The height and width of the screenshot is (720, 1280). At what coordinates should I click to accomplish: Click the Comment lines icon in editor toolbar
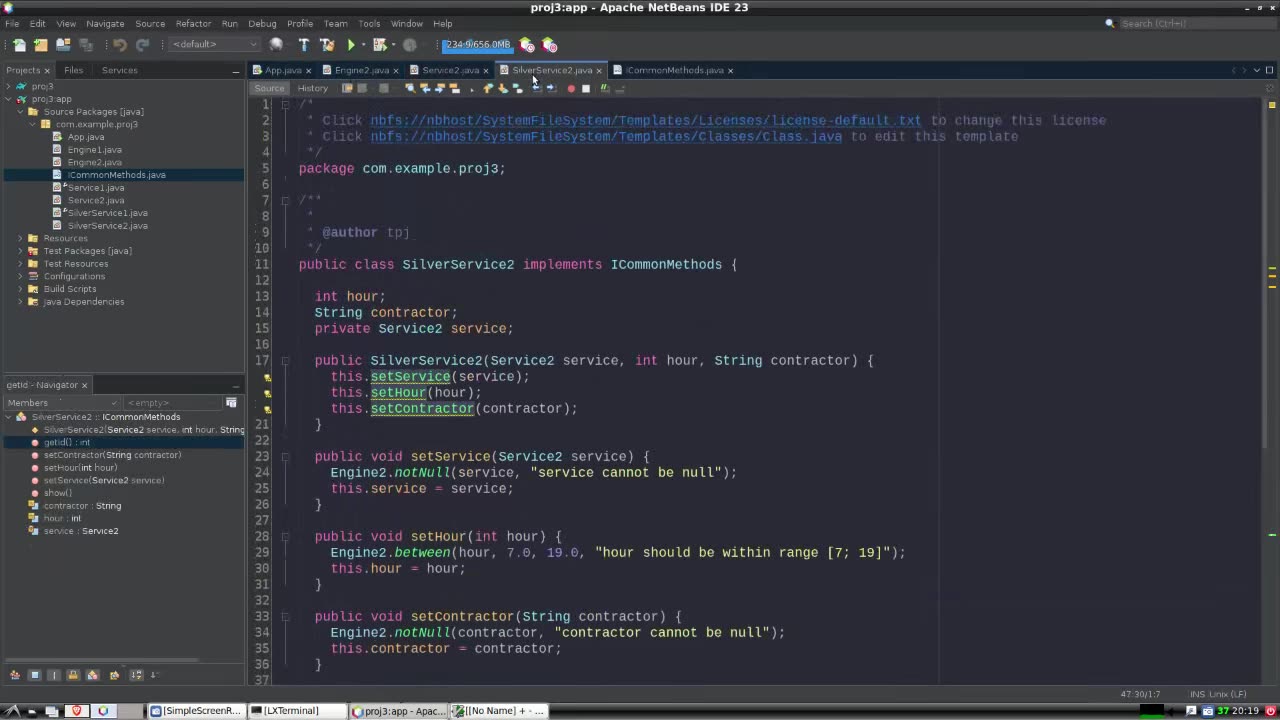click(x=604, y=88)
